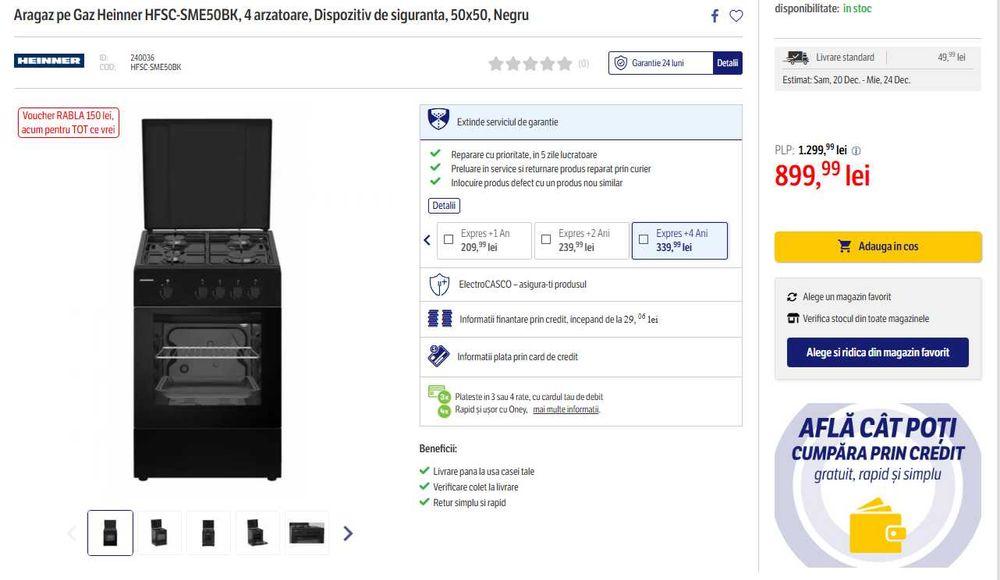Click the Heinner brand logo

(x=49, y=61)
